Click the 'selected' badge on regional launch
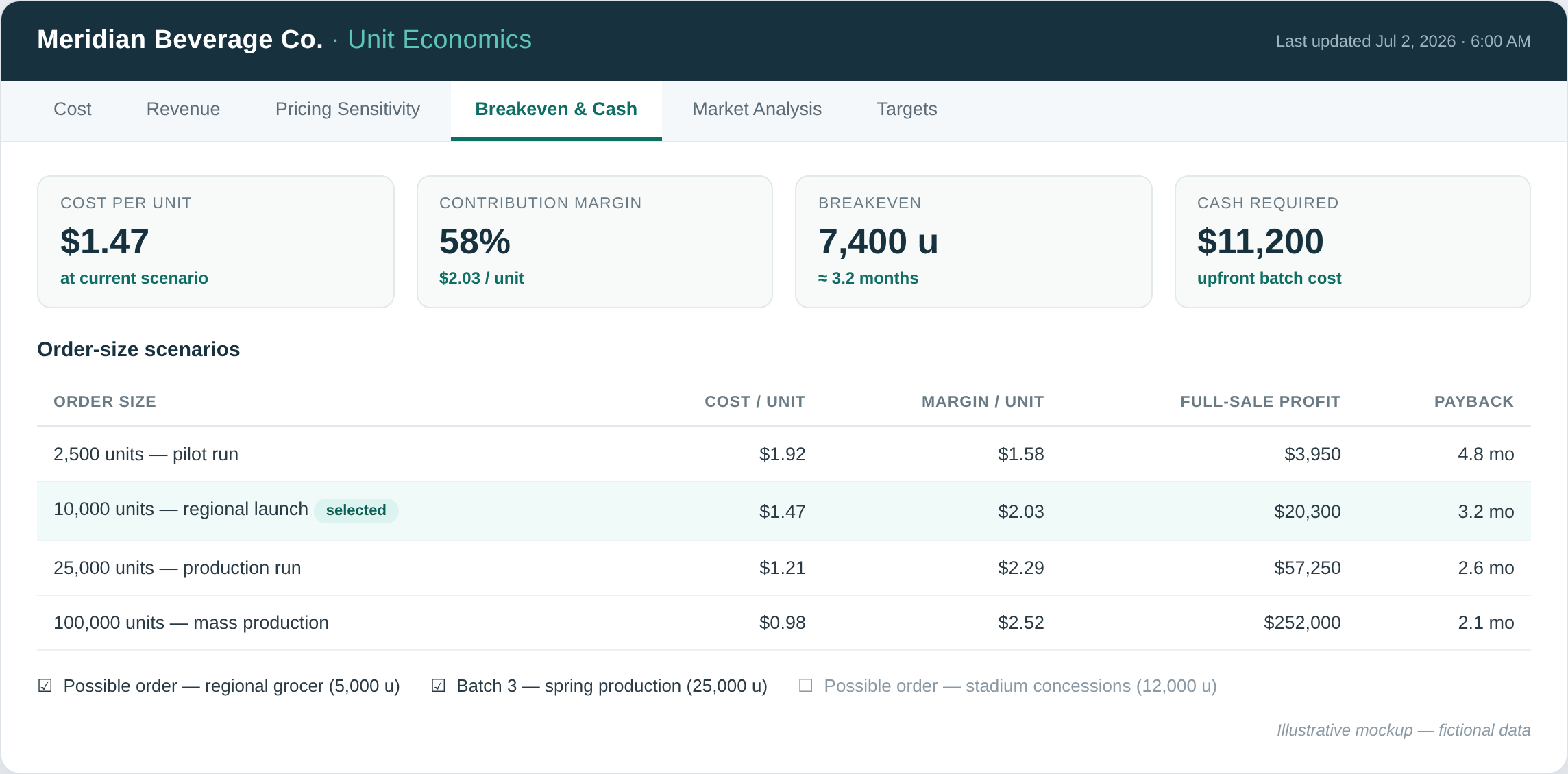This screenshot has height=774, width=1568. (356, 510)
